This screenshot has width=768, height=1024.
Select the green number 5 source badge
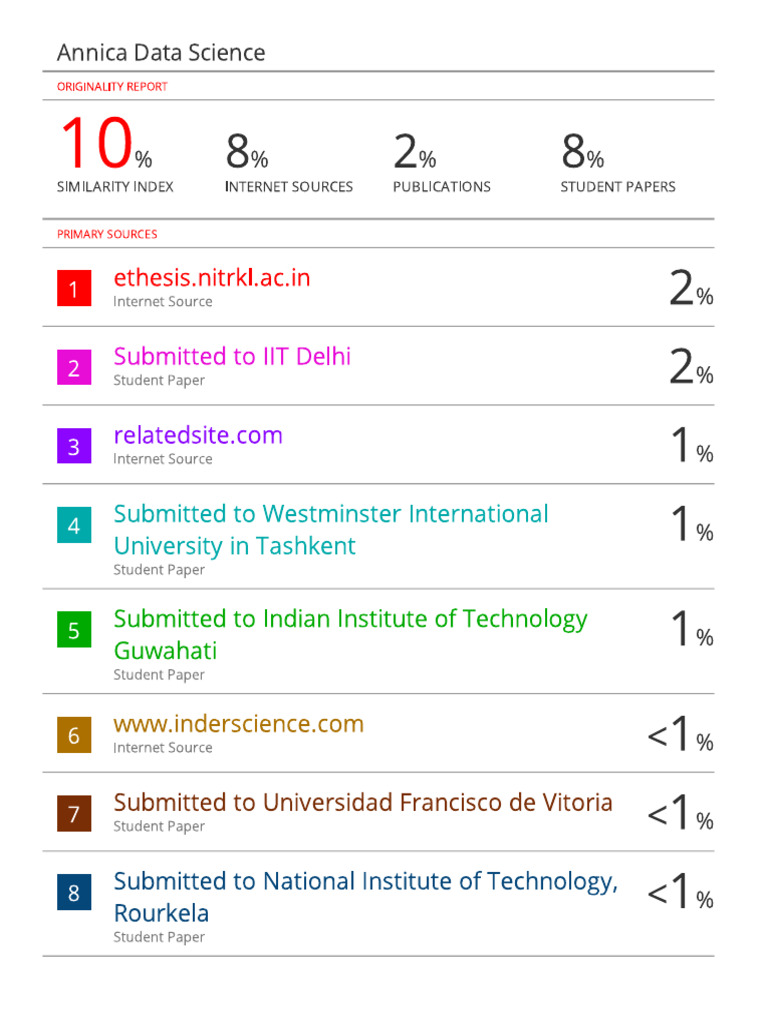(x=74, y=631)
